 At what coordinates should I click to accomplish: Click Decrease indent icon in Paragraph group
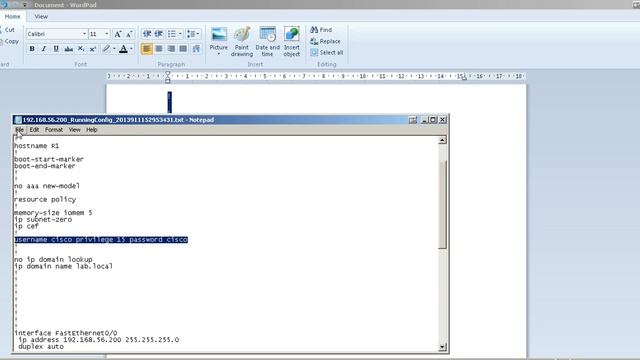coord(147,34)
